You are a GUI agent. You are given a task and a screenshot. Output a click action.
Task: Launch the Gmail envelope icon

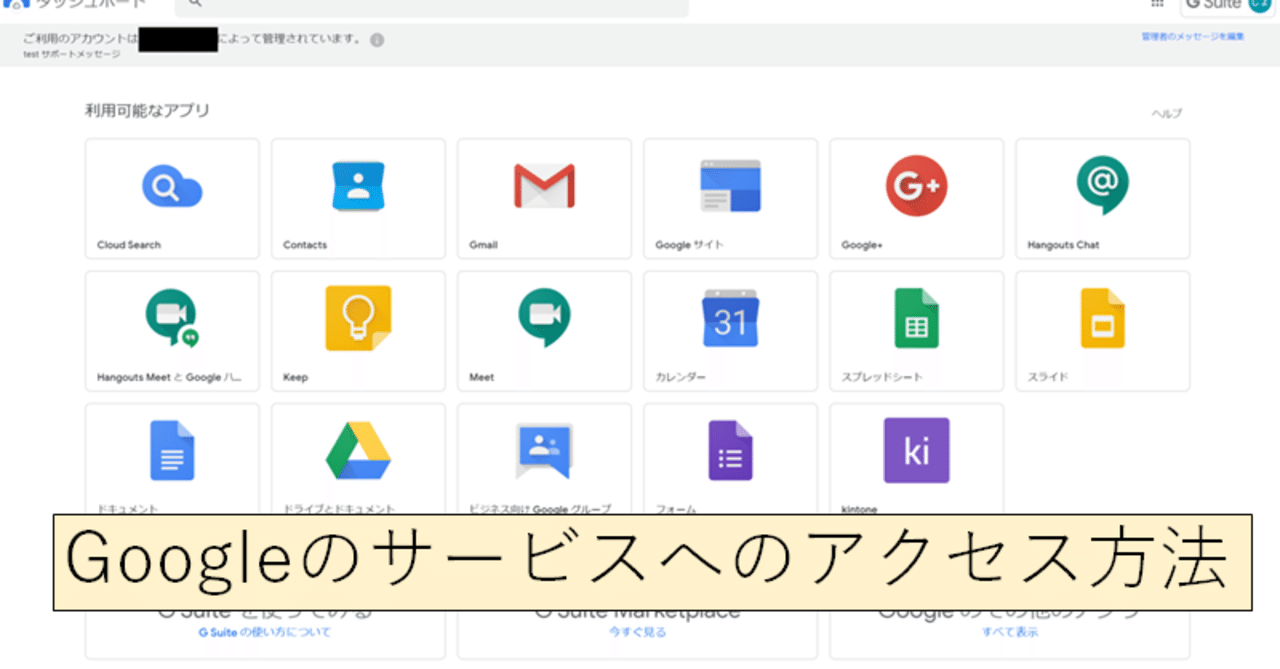(544, 186)
